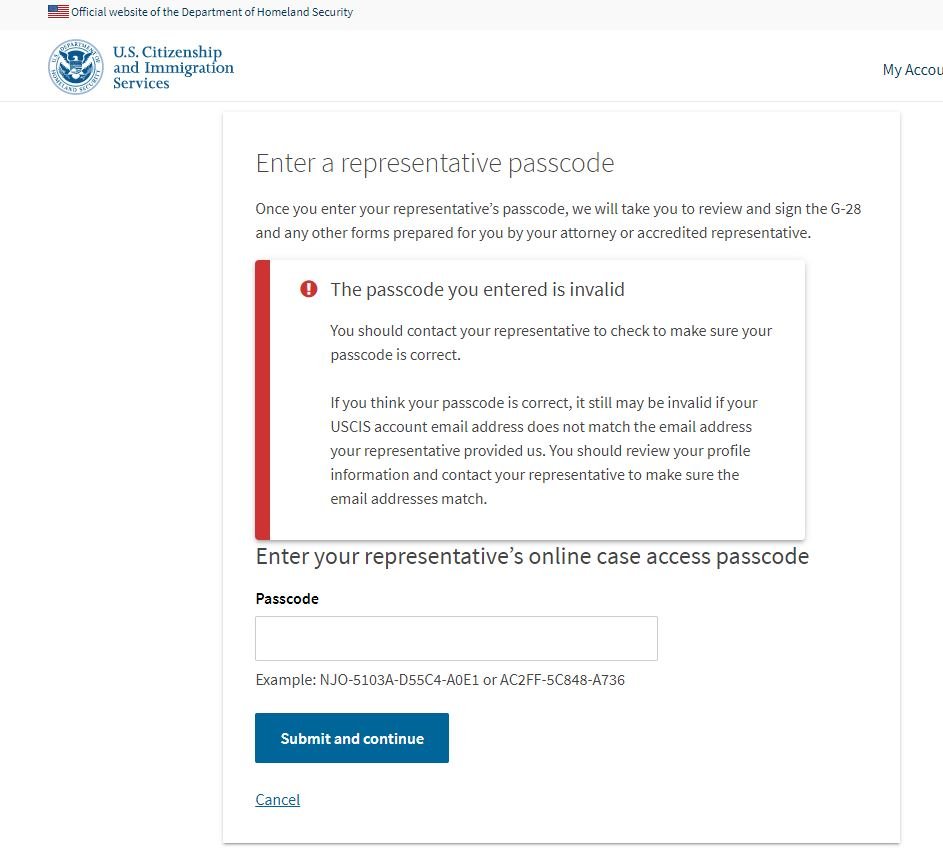Screen dimensions: 943x866
Task: Click the G-28 introduction paragraph
Action: pos(558,221)
